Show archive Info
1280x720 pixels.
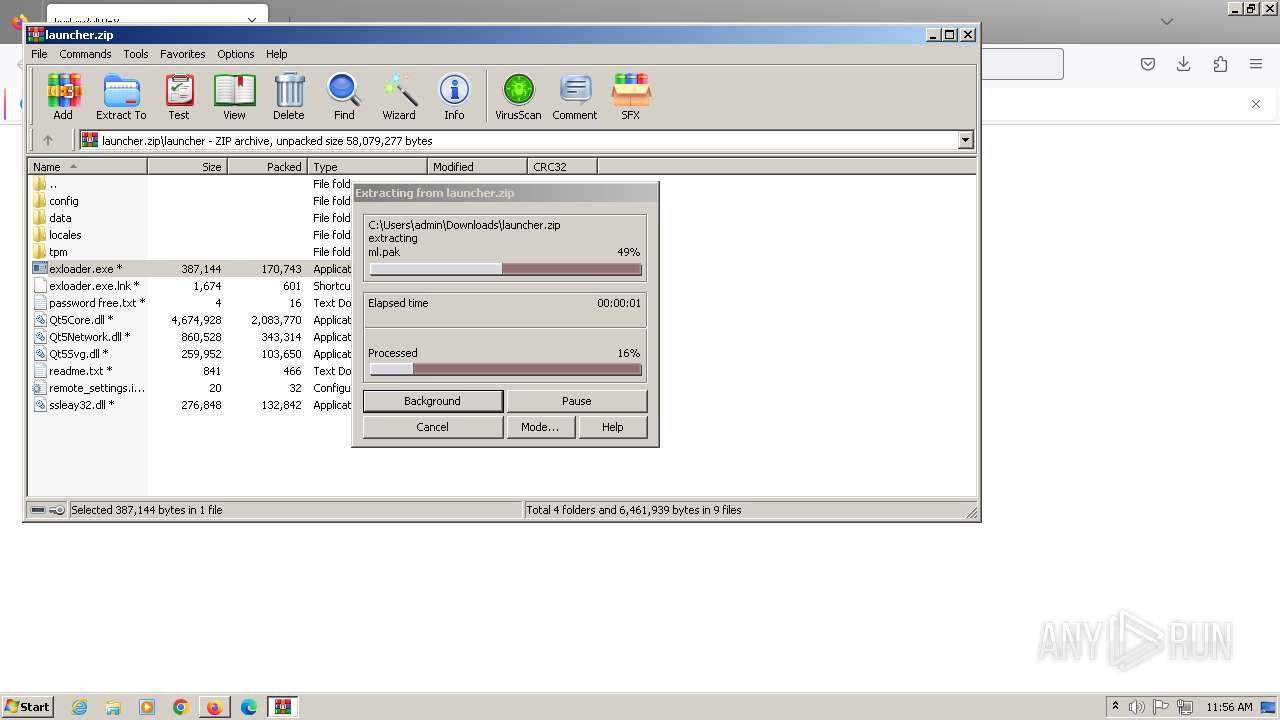(454, 97)
